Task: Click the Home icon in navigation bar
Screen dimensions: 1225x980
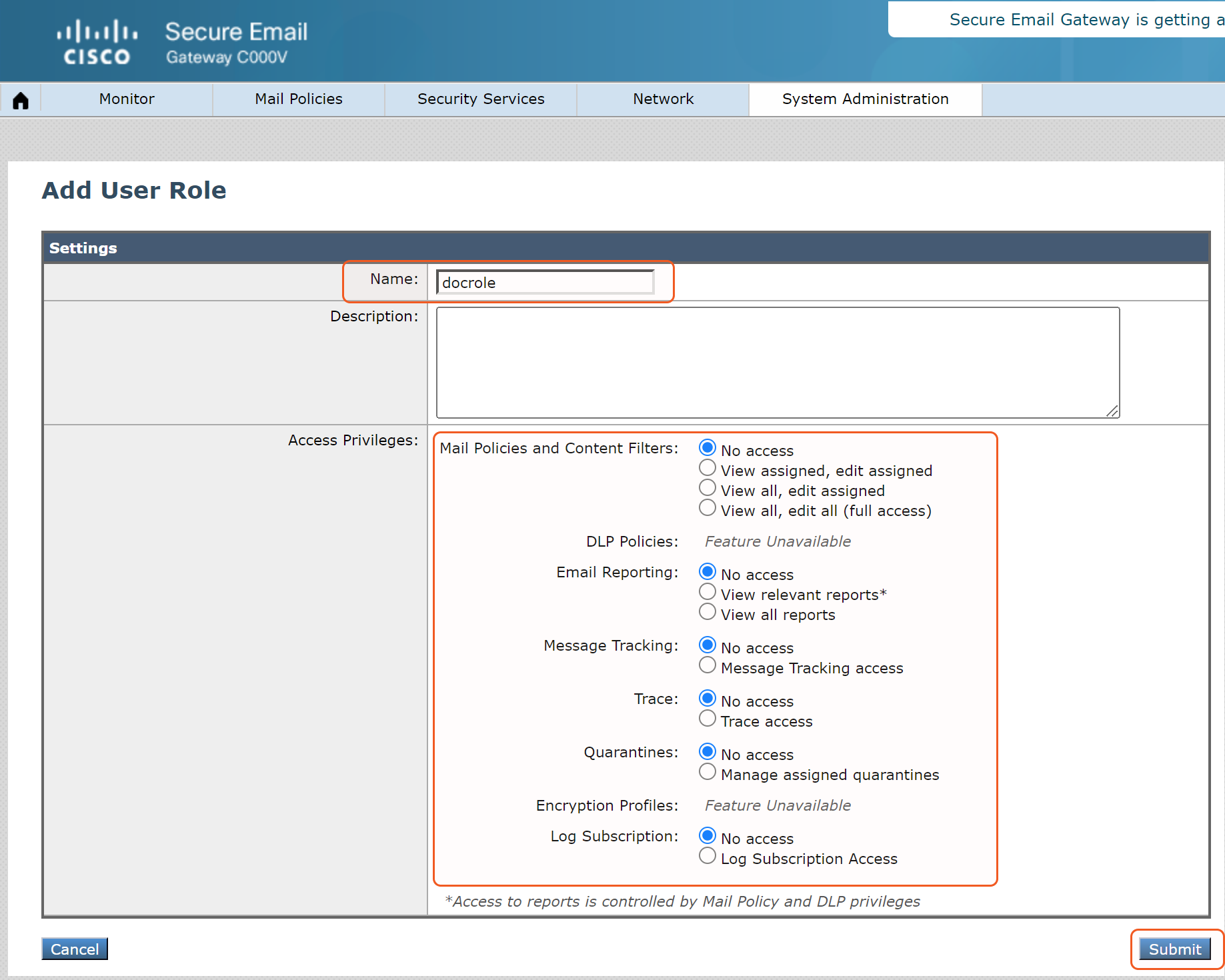Action: tap(21, 100)
